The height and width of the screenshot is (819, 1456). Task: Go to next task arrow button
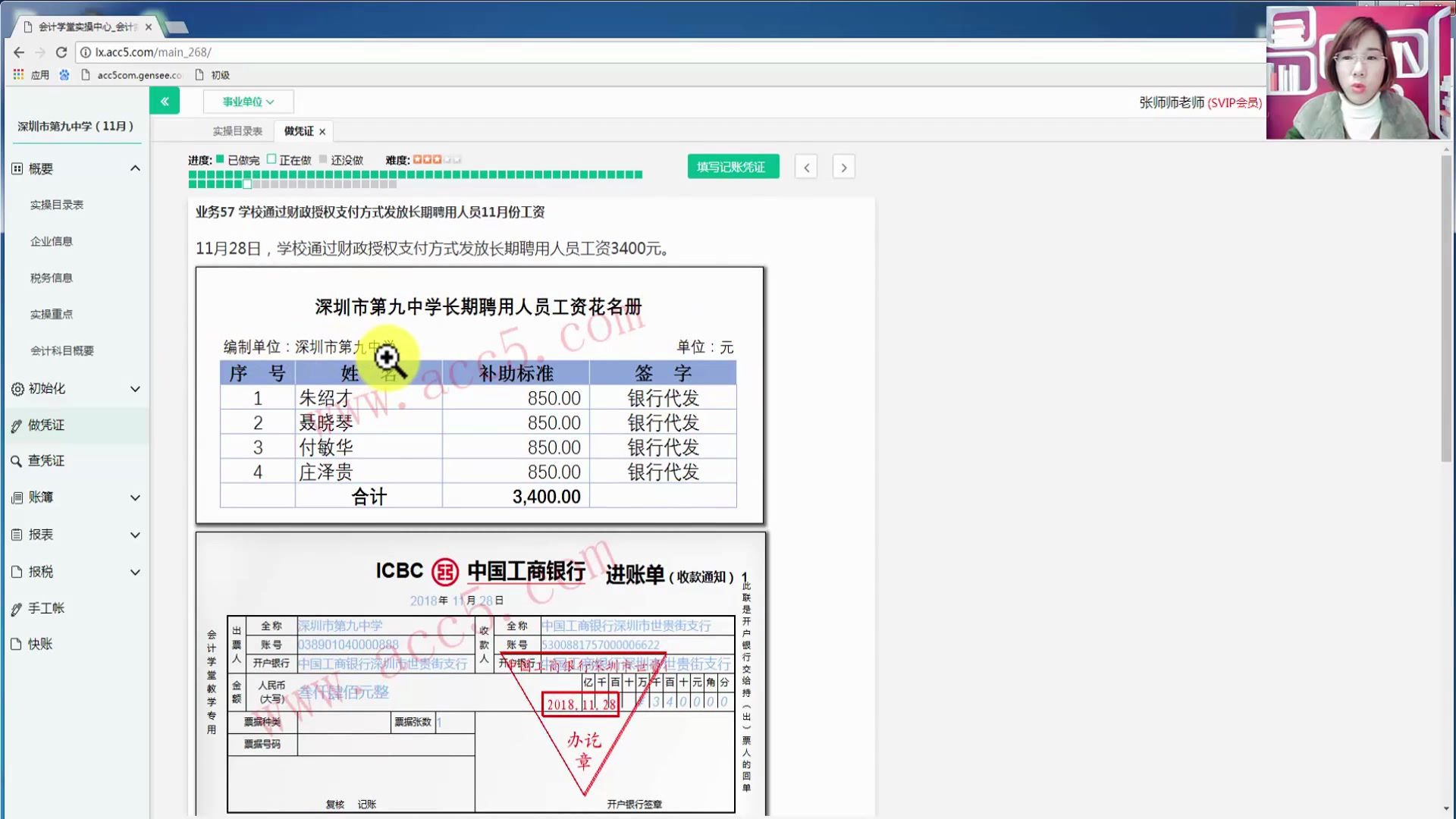(843, 167)
